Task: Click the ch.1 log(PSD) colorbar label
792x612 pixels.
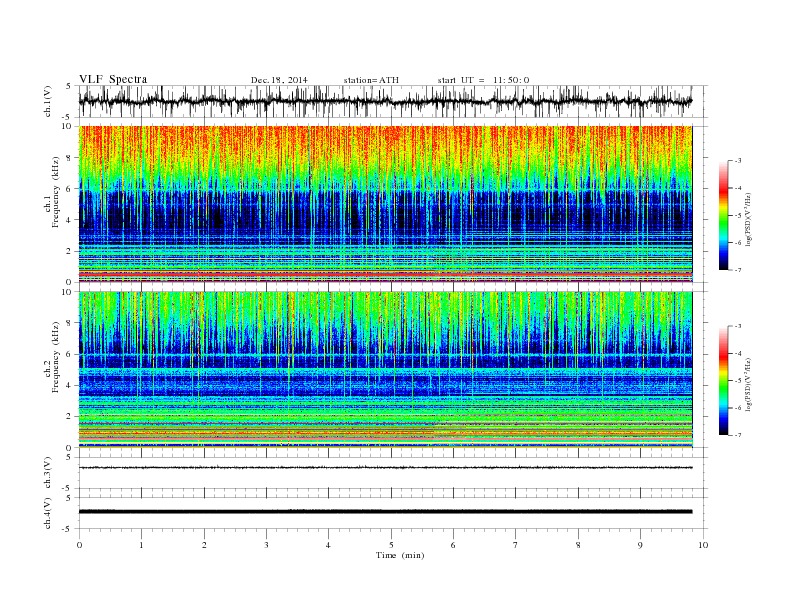Action: coord(750,220)
